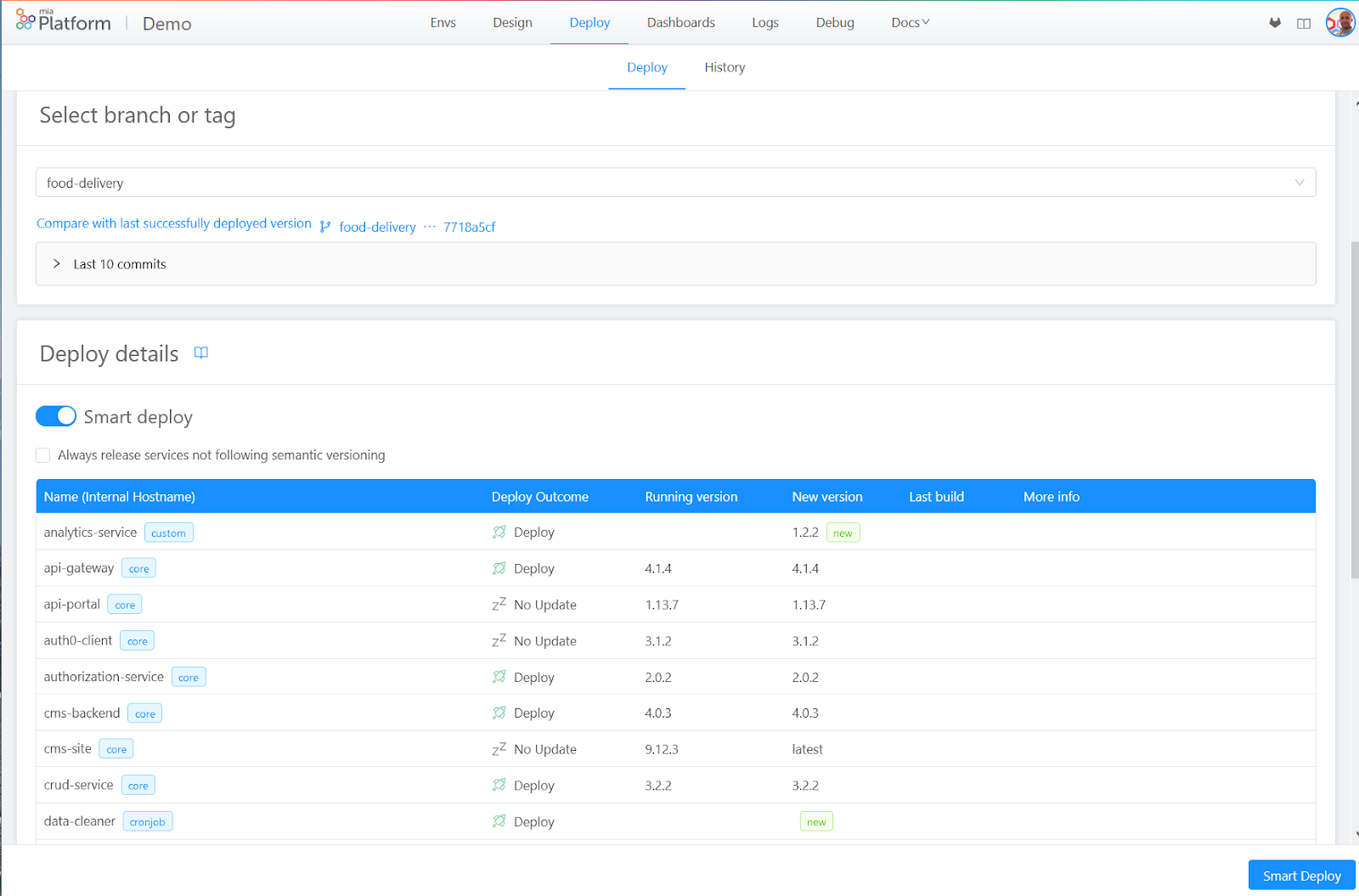Image resolution: width=1359 pixels, height=896 pixels.
Task: Select Dashboards in the navigation bar
Action: tap(680, 22)
